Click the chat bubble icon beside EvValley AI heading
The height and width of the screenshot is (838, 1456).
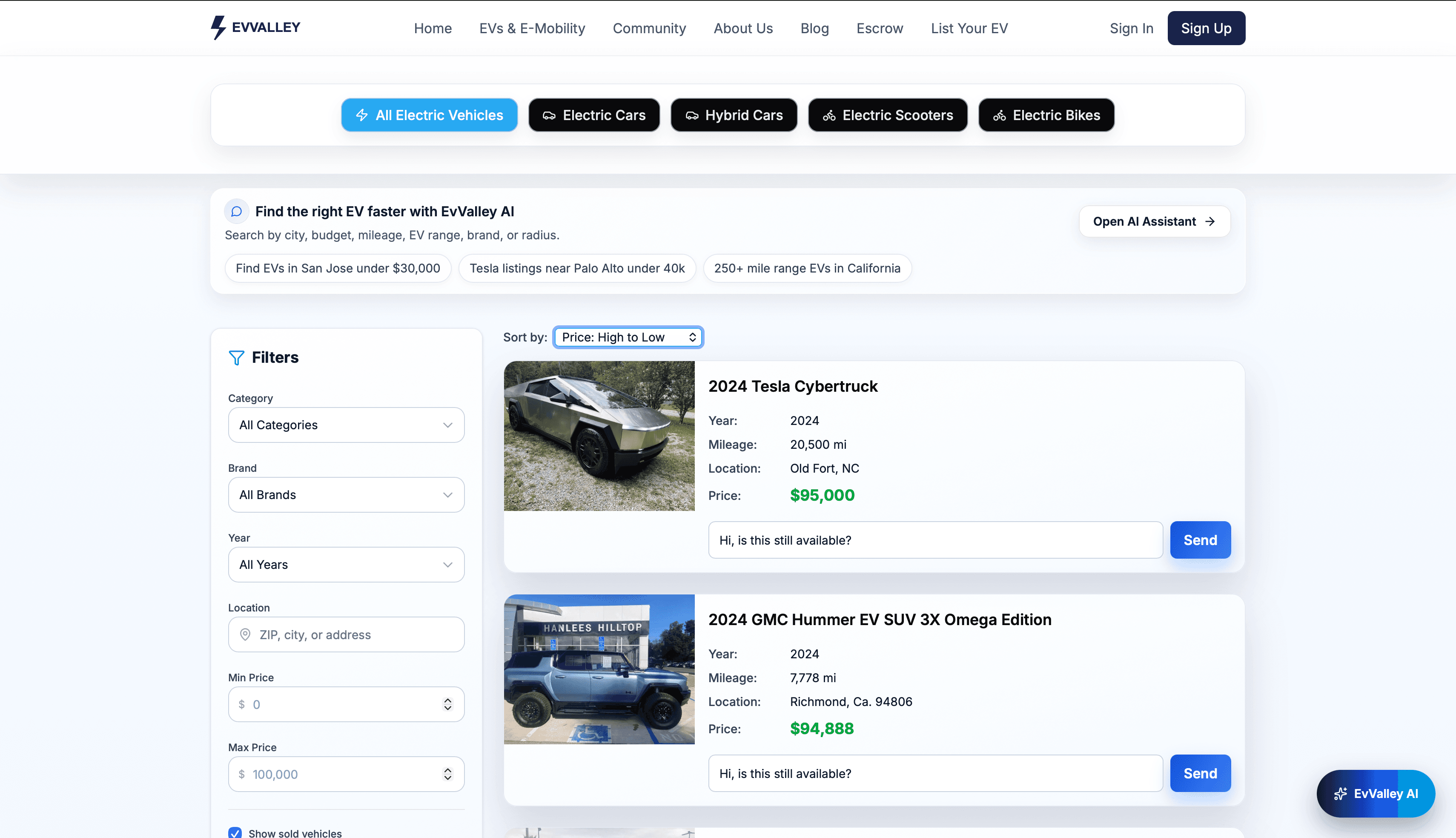tap(236, 211)
